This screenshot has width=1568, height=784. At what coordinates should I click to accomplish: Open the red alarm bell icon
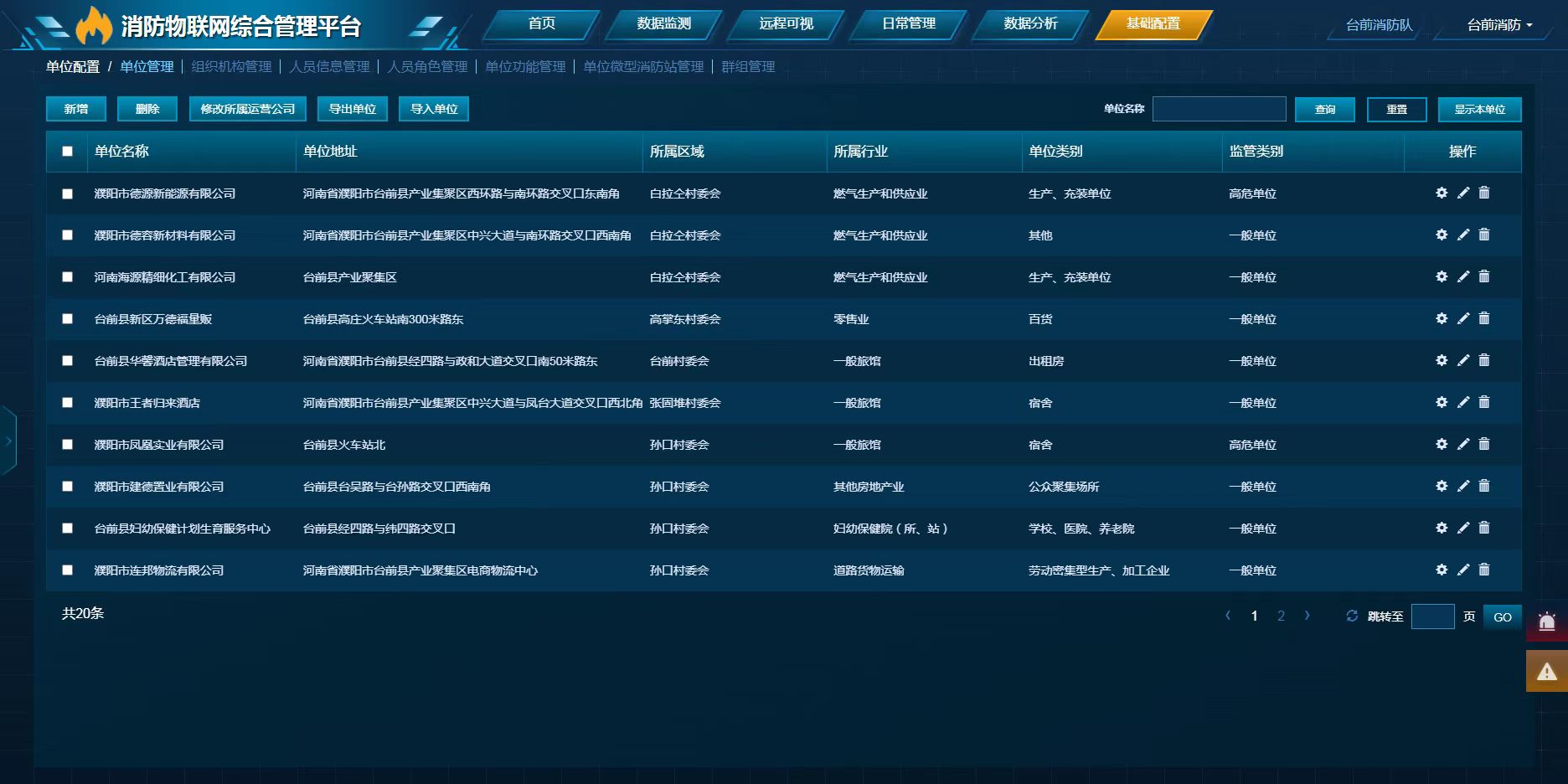(x=1547, y=622)
